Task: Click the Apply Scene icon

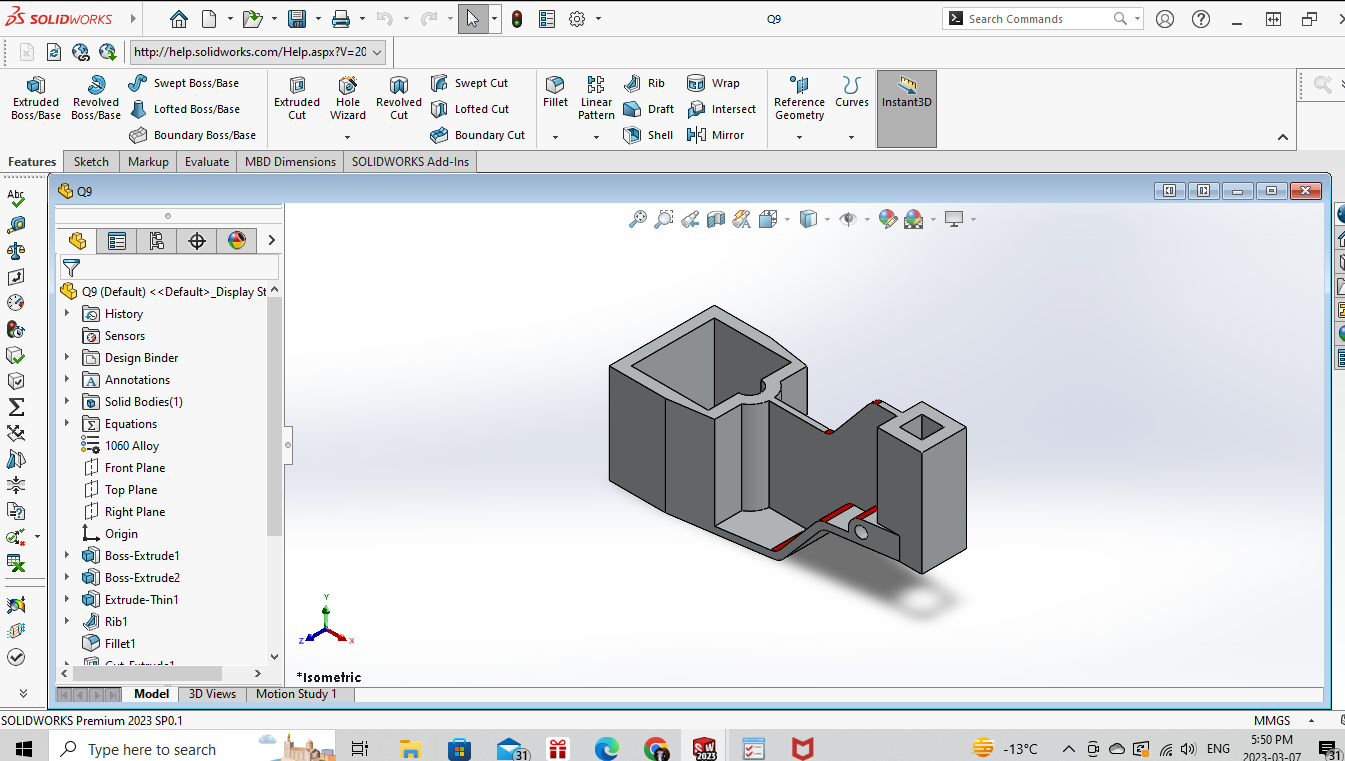Action: [x=913, y=219]
